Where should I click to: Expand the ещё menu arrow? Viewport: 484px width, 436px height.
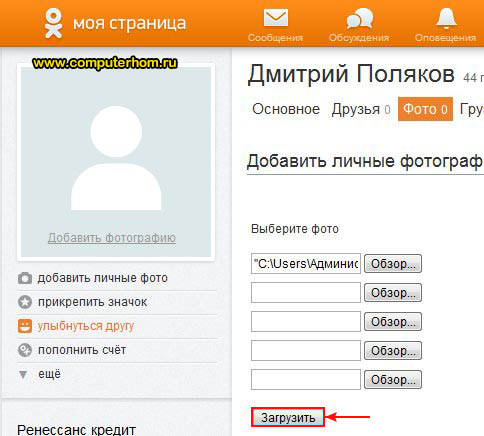click(23, 375)
